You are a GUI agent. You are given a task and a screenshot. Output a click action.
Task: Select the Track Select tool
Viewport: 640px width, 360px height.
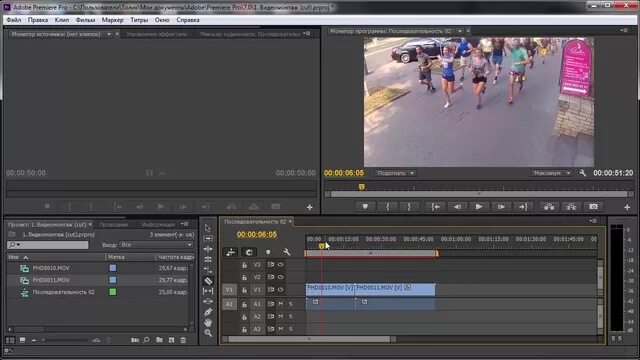pyautogui.click(x=208, y=238)
